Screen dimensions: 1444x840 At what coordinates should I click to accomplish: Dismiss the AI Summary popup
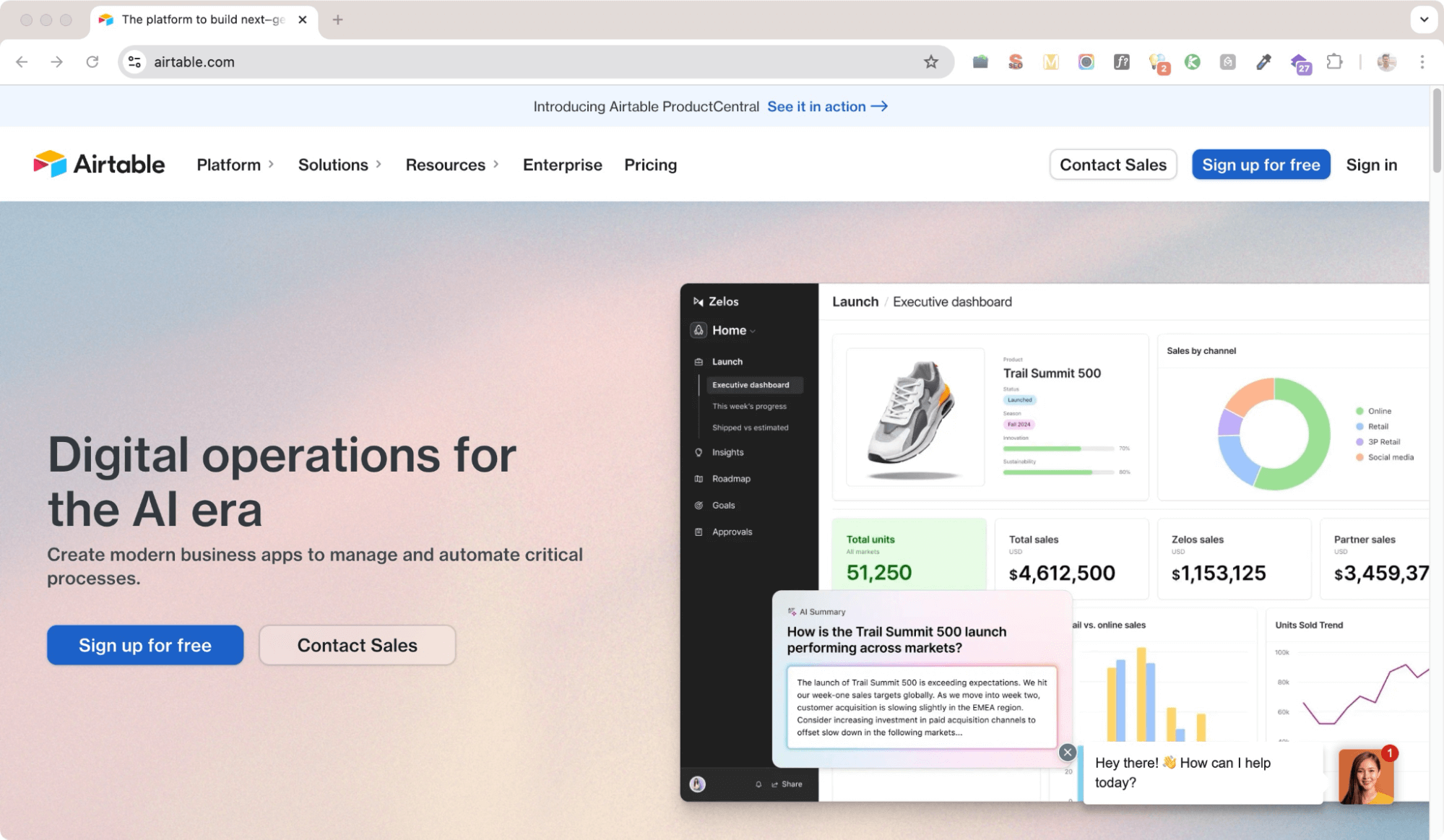(x=1067, y=753)
